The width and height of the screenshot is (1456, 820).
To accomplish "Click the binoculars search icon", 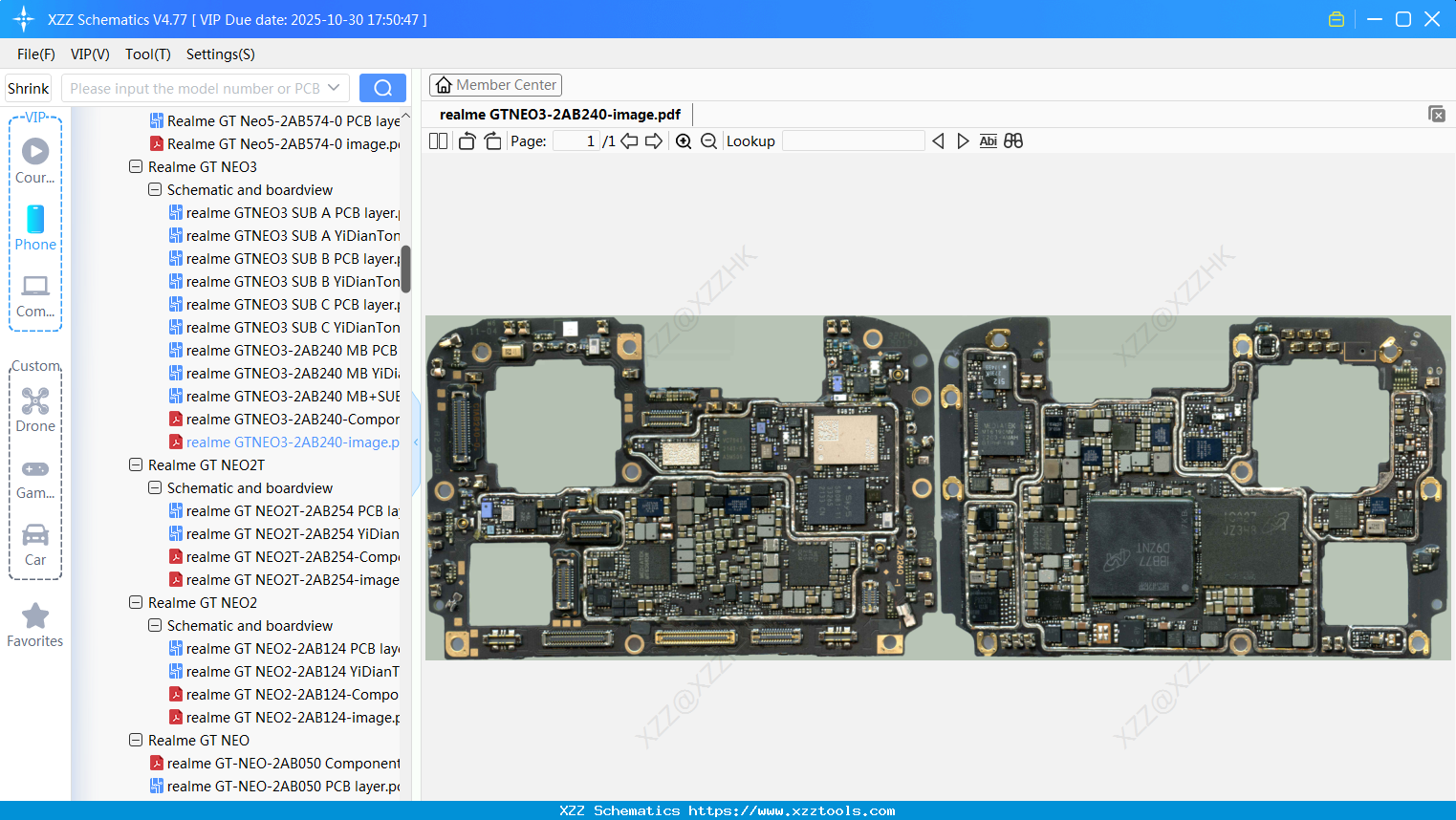I will click(x=1013, y=141).
